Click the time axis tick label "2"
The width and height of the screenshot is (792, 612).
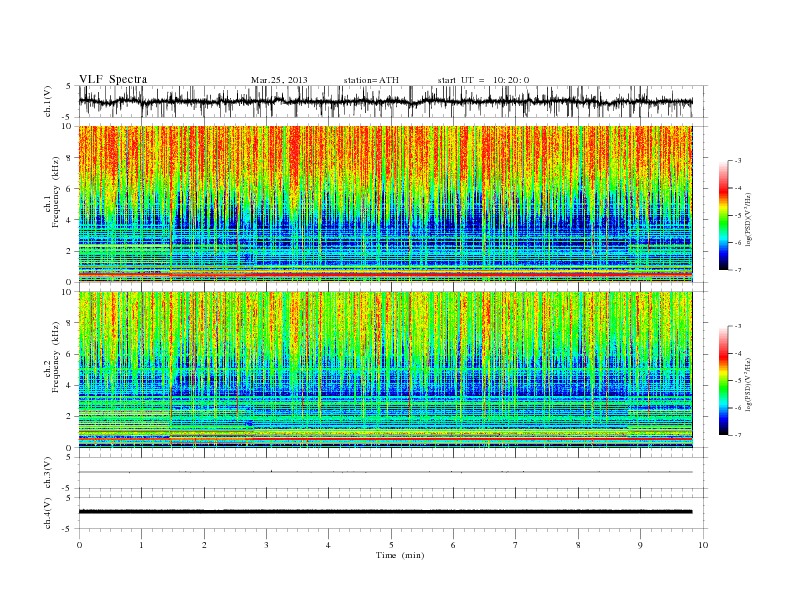click(x=204, y=545)
